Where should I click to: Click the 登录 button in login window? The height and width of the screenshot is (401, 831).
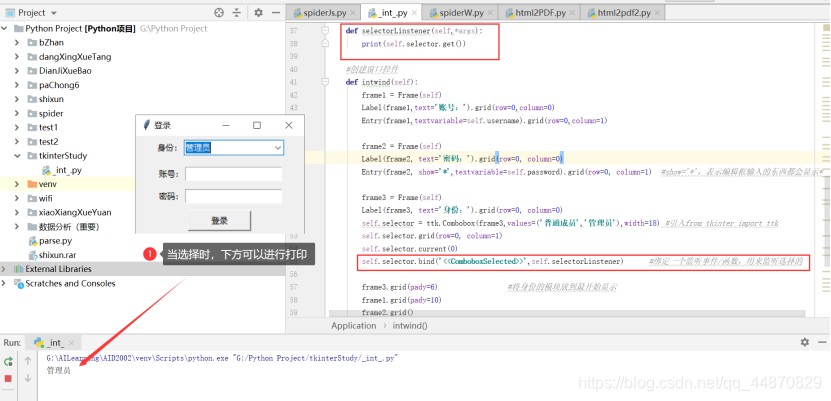point(219,221)
